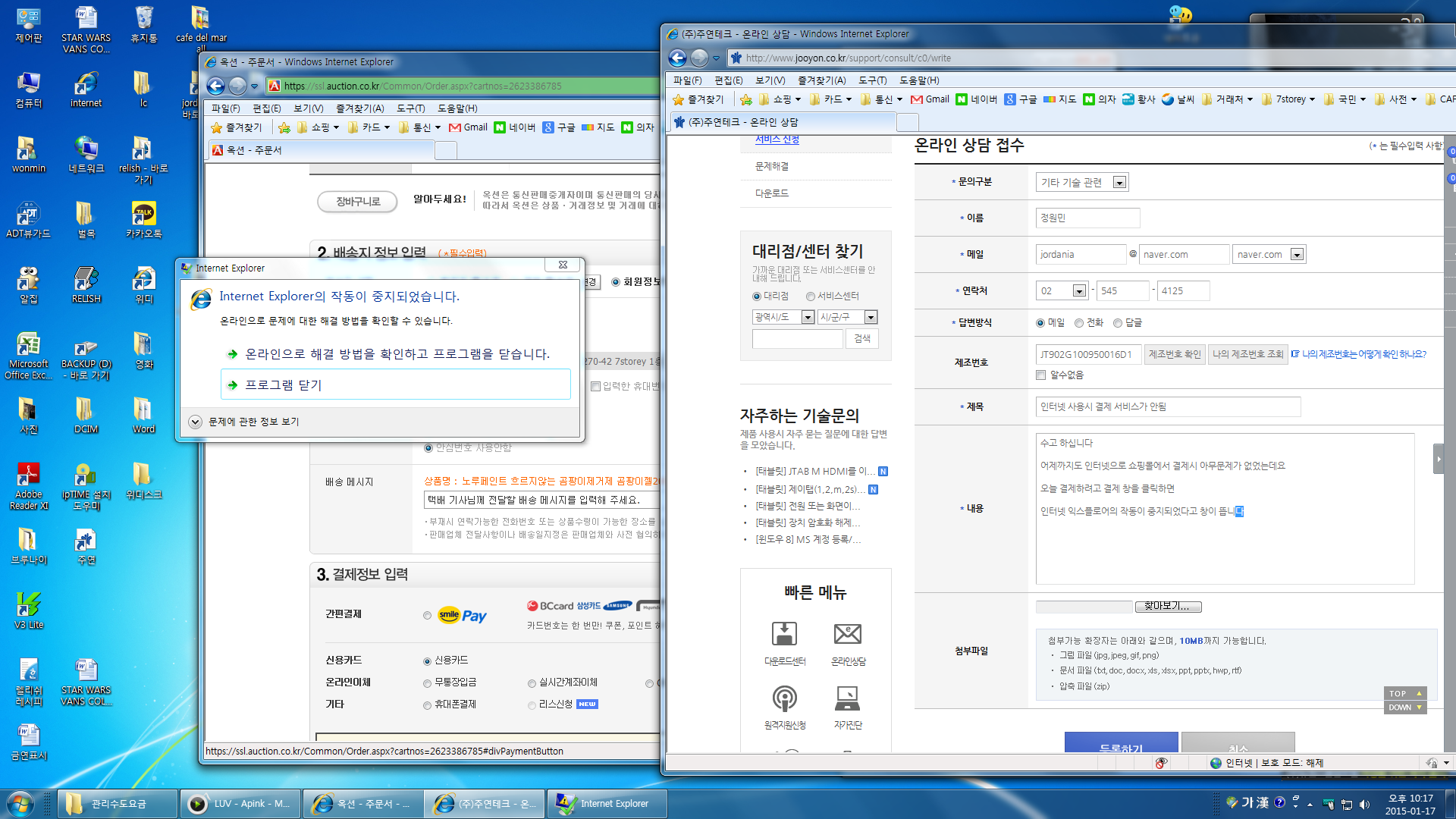This screenshot has width=1456, height=819.
Task: Open 도구(T) menu in Jooyon window
Action: 872,80
